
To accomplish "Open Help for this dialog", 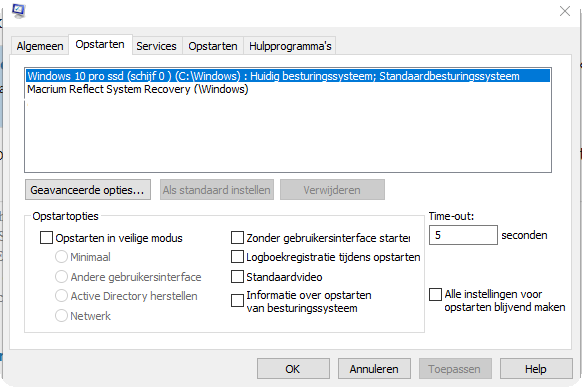I will tap(536, 368).
